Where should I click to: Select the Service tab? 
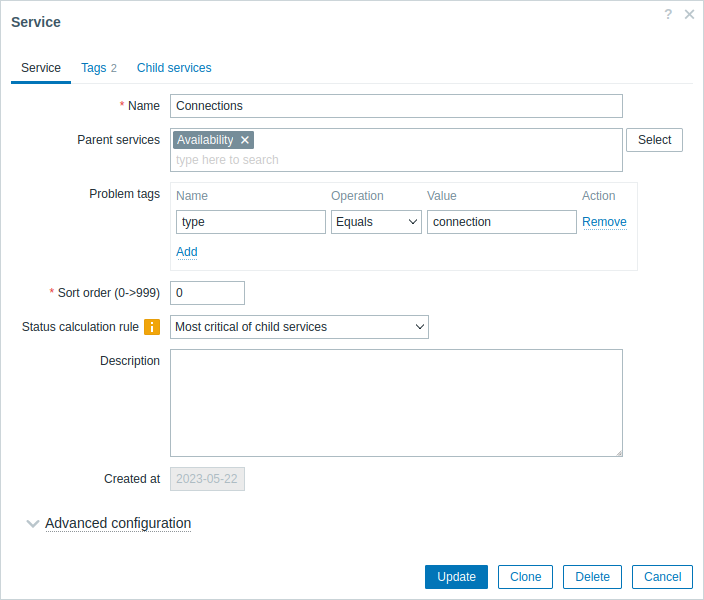(41, 68)
